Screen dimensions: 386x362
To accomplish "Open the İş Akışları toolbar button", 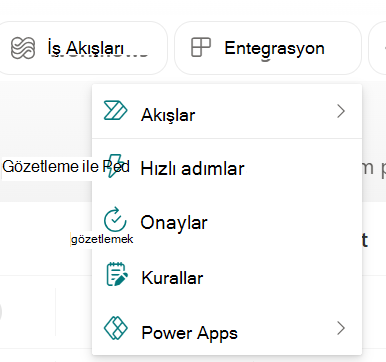I will click(83, 48).
